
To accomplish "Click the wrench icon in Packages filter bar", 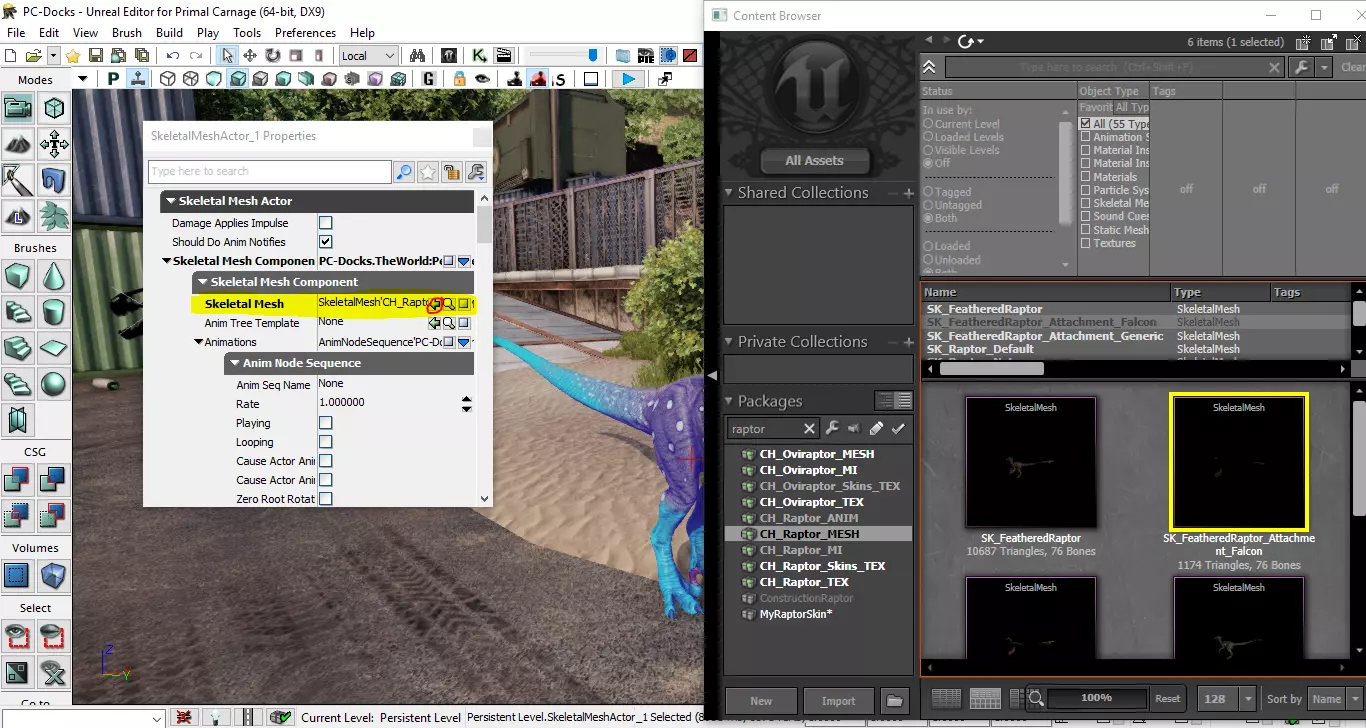I will click(x=832, y=429).
